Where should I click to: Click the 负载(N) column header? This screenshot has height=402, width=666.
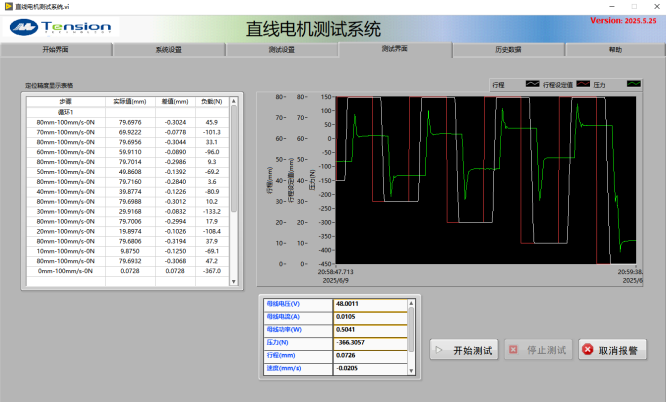coord(211,102)
